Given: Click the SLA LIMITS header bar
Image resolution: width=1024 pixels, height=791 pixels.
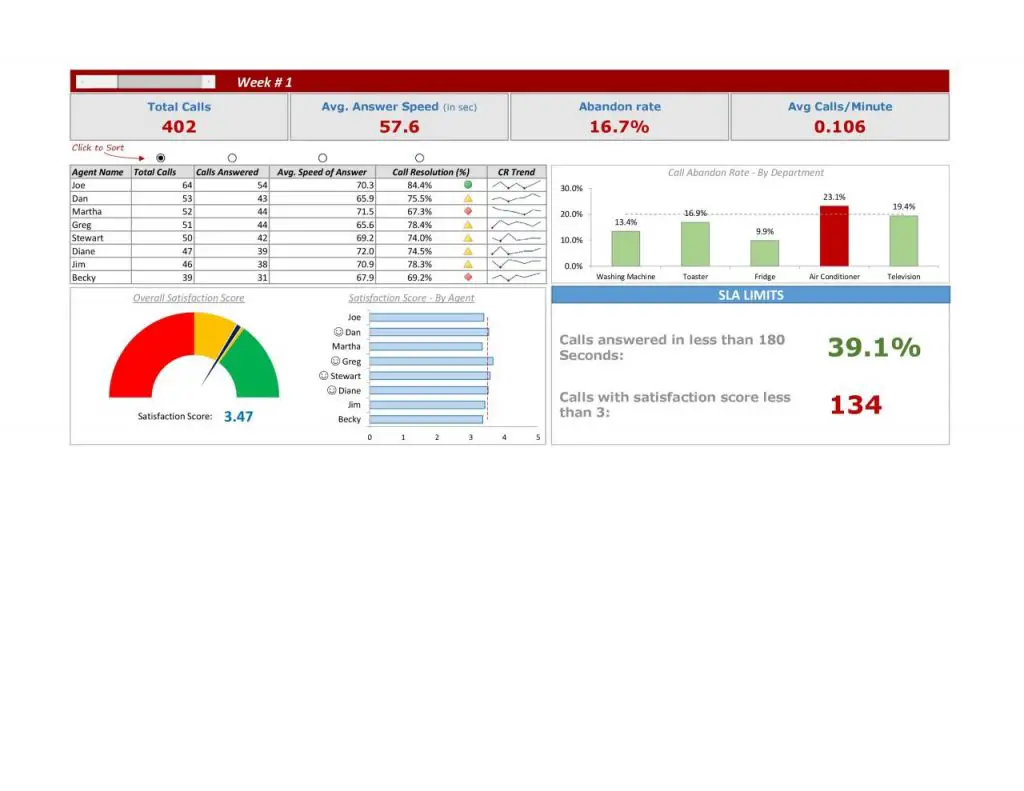Looking at the screenshot, I should click(x=748, y=295).
